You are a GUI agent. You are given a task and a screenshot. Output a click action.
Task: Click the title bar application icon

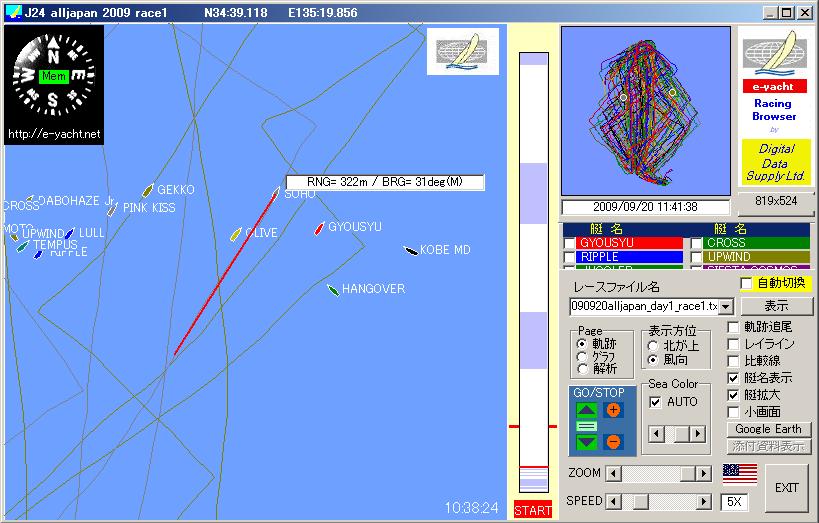[14, 12]
